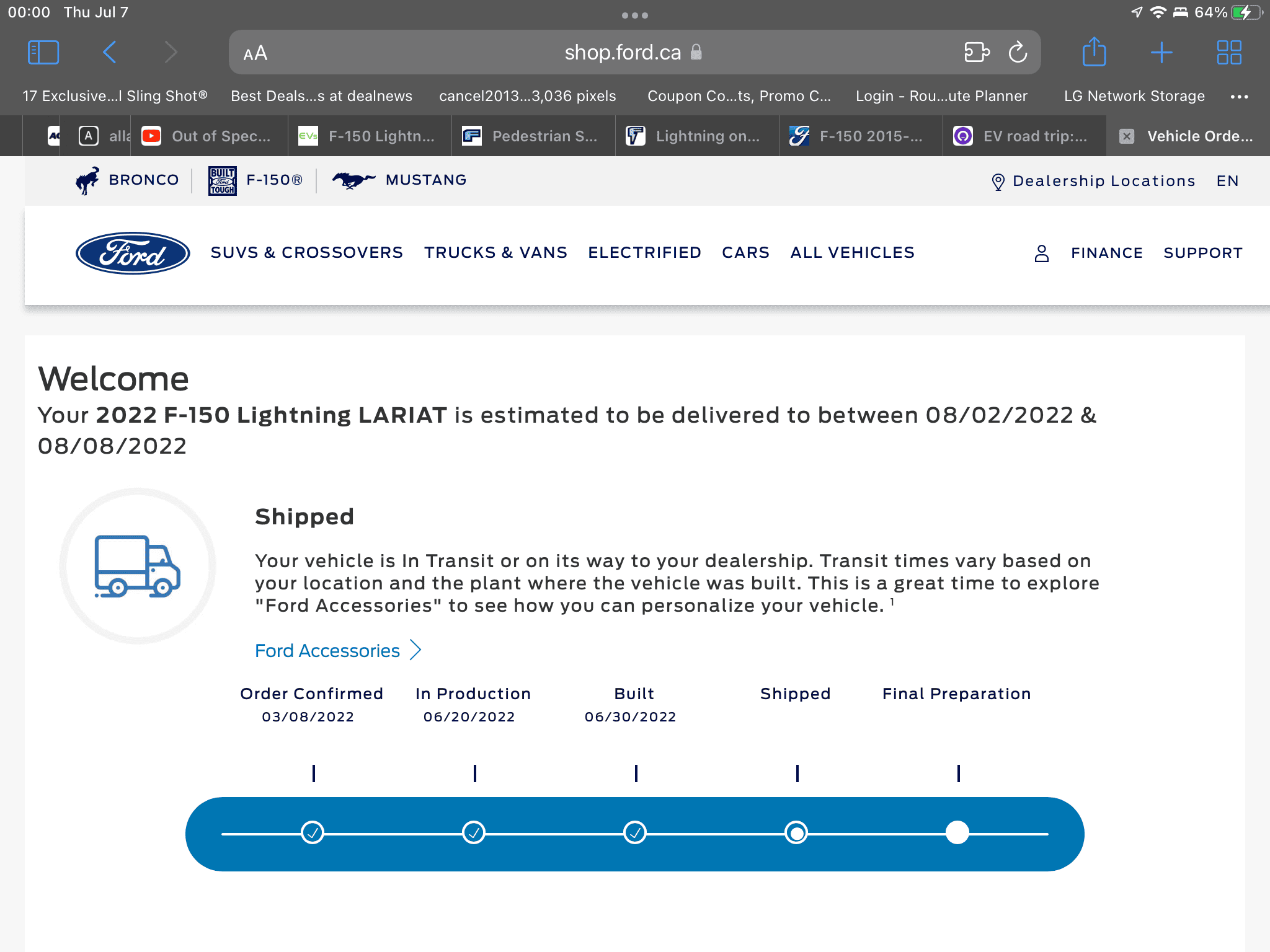Toggle the Safari sidebar panel
The width and height of the screenshot is (1270, 952).
pyautogui.click(x=43, y=53)
